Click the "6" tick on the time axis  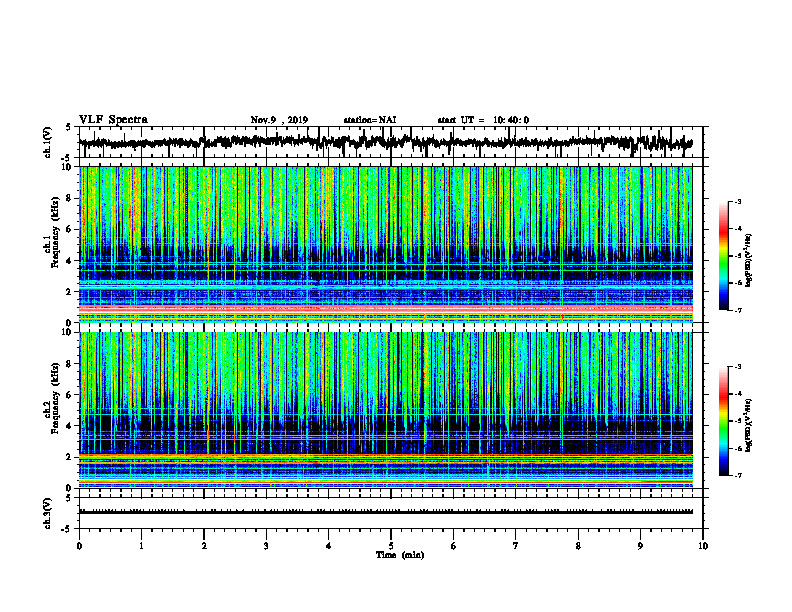point(454,546)
